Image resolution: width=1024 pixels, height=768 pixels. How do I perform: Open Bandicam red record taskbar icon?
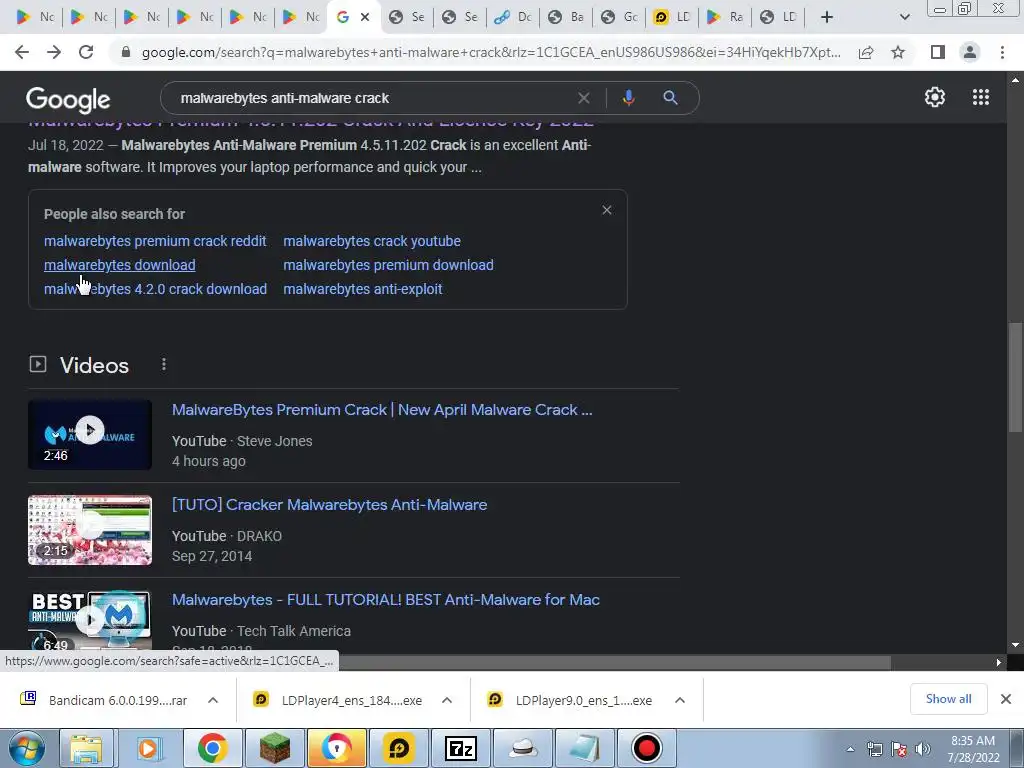(x=647, y=748)
